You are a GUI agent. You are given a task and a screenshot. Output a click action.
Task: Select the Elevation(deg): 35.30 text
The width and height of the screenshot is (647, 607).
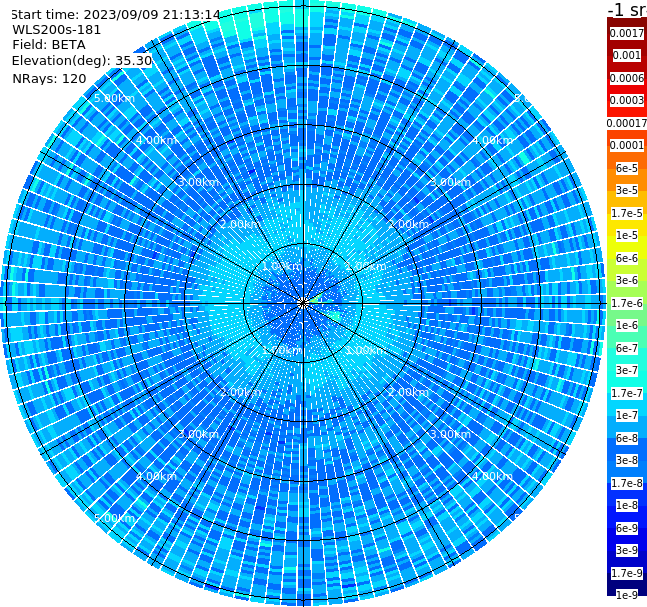pos(82,61)
